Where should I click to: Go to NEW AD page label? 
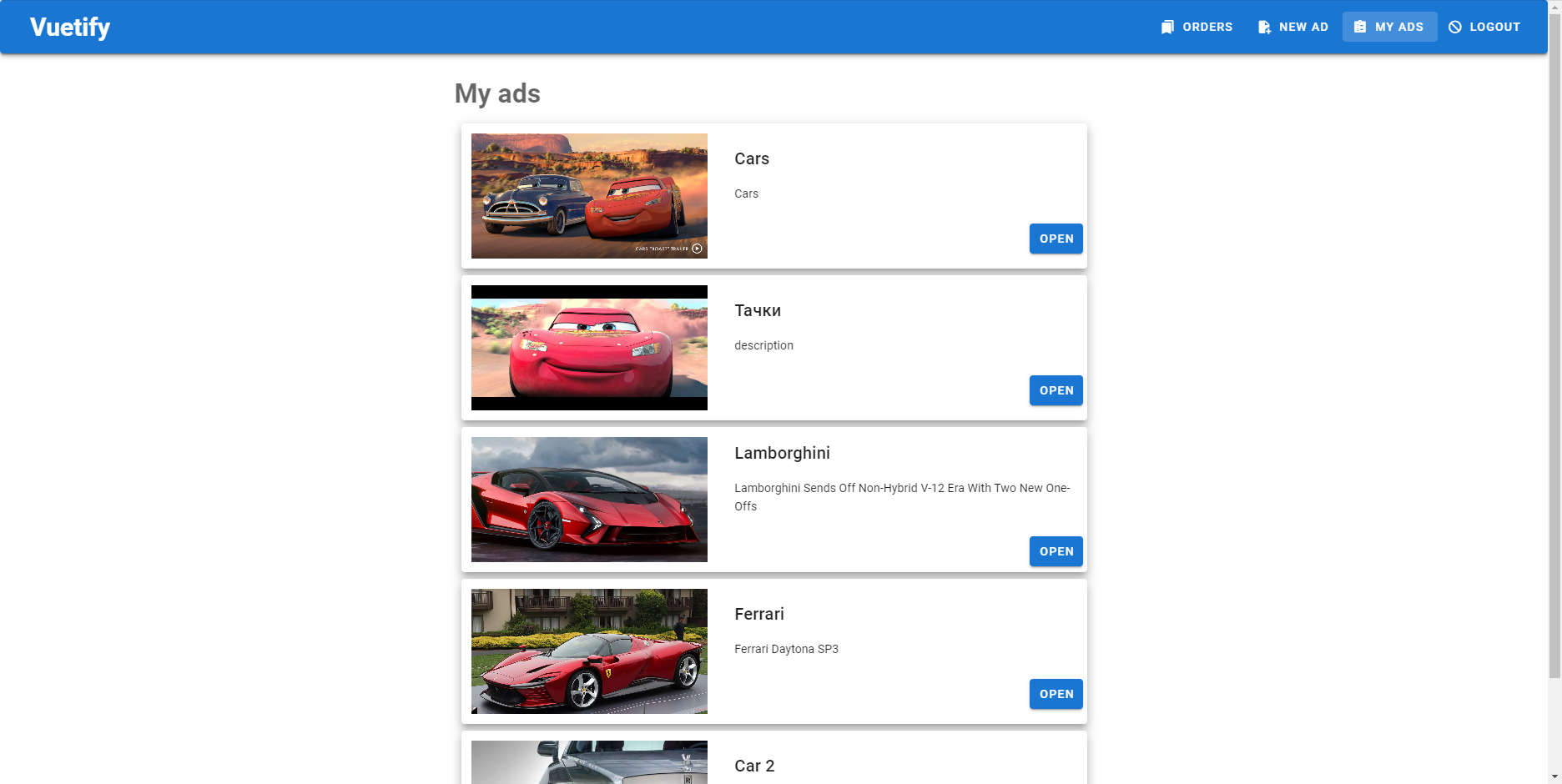1303,27
